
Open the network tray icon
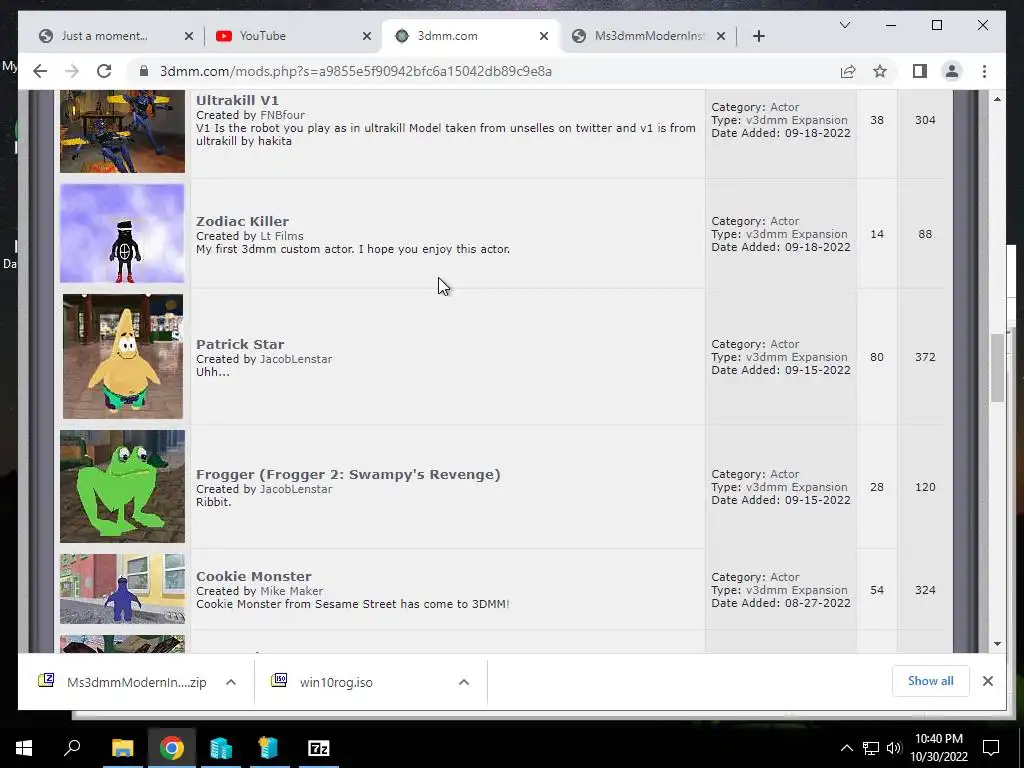871,748
